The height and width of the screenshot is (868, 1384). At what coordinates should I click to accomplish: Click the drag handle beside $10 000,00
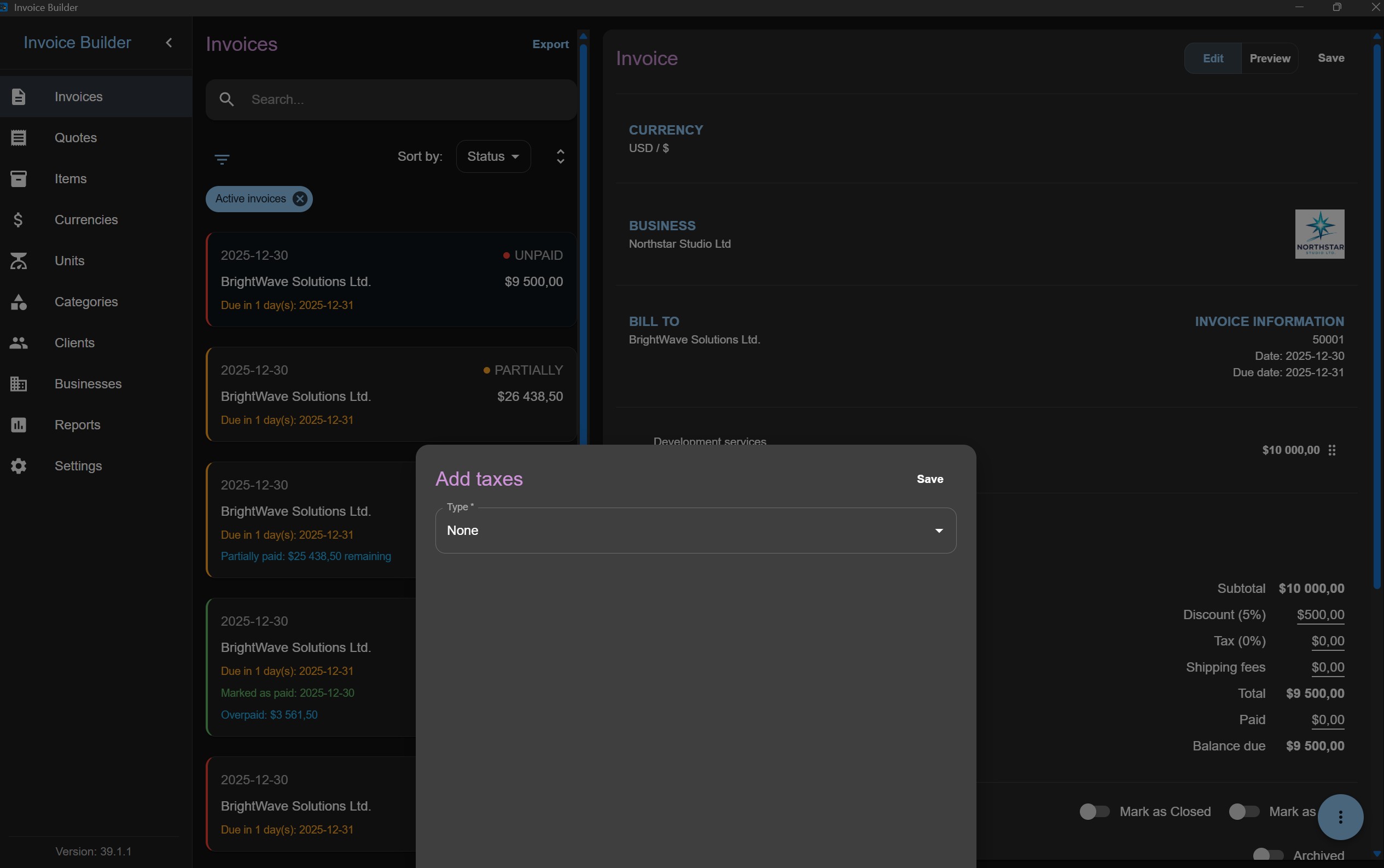click(1332, 450)
